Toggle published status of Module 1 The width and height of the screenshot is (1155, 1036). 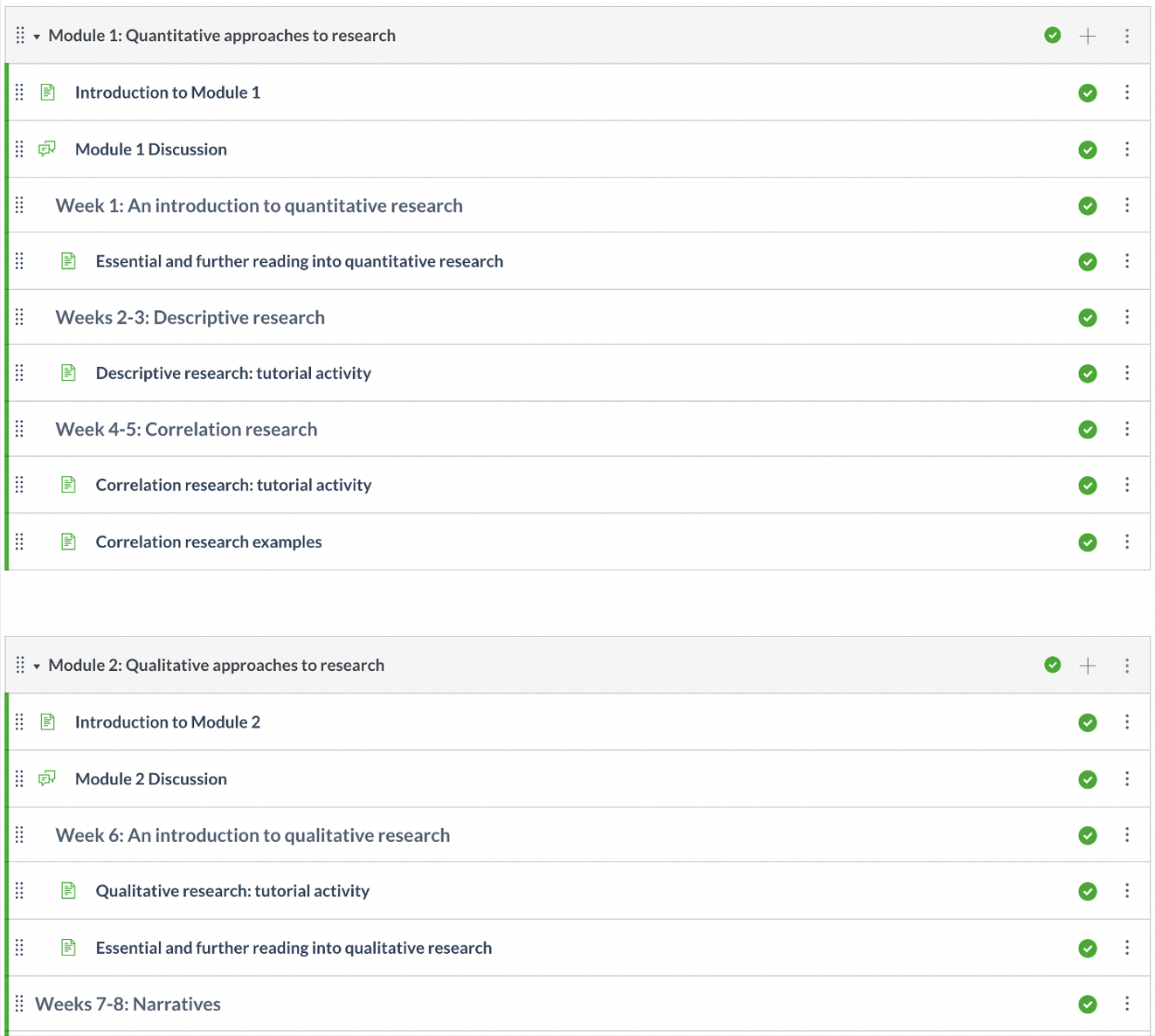(1053, 35)
